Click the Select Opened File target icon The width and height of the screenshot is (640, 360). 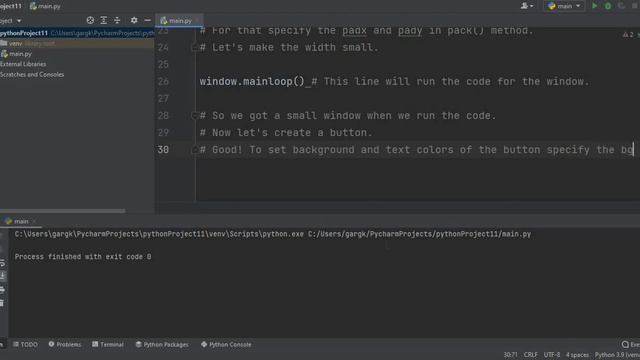click(90, 20)
